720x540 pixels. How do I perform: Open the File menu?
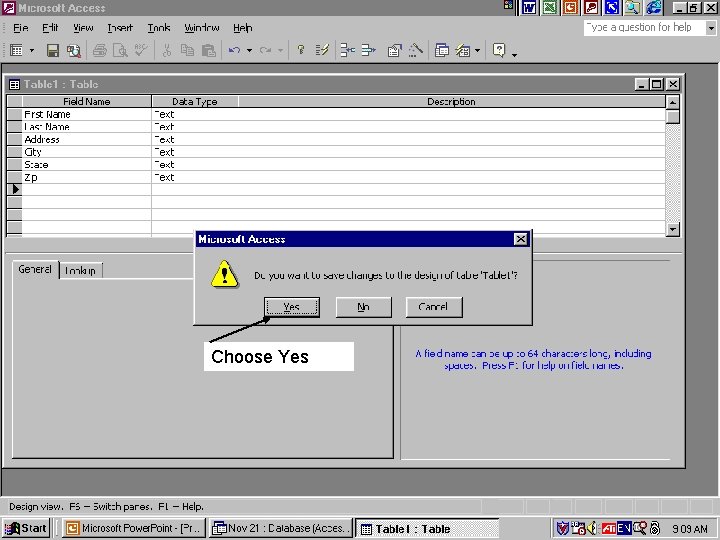click(x=21, y=28)
